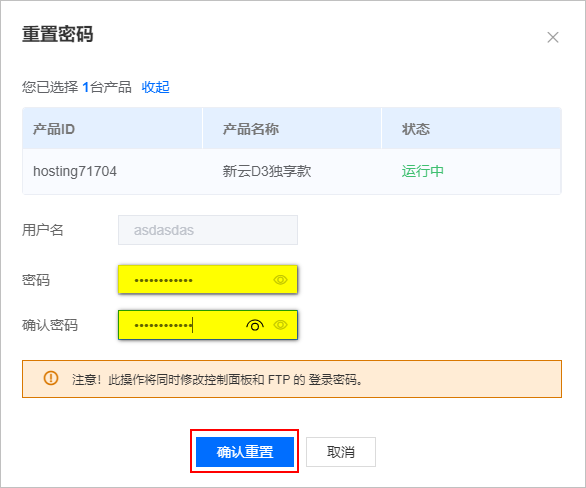586x488 pixels.
Task: Click the 取消 button
Action: [x=341, y=452]
